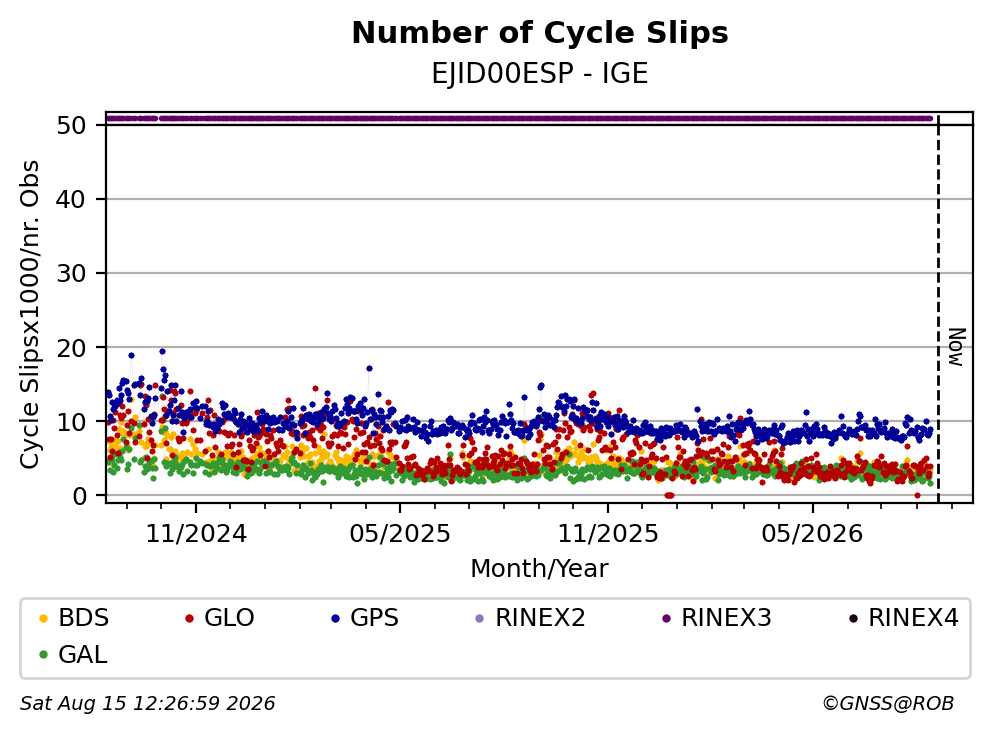This screenshot has height=734, width=992.
Task: Click the RINEX3 purple legend marker
Action: [x=666, y=618]
